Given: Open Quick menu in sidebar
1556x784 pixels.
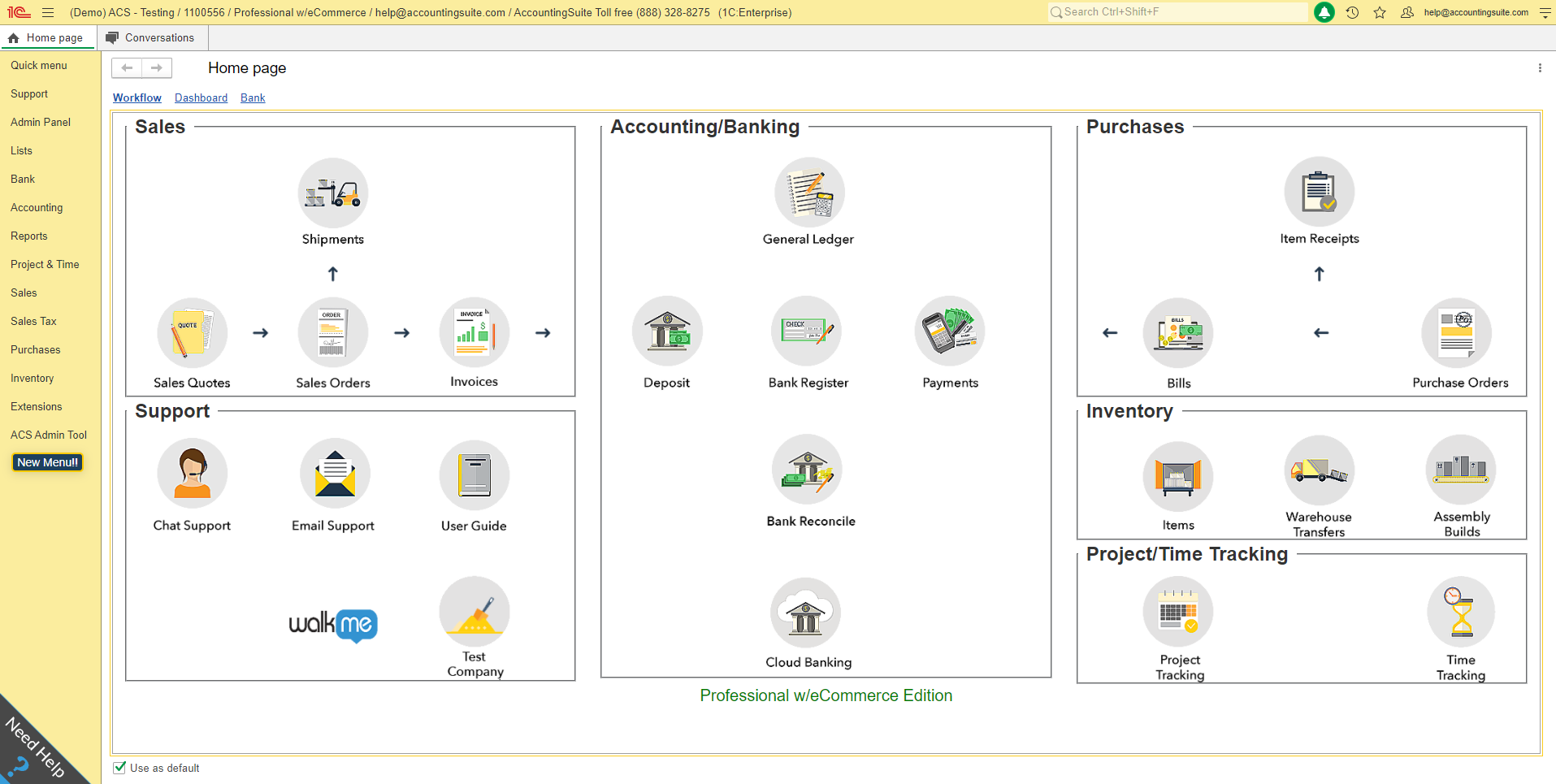Looking at the screenshot, I should 39,65.
